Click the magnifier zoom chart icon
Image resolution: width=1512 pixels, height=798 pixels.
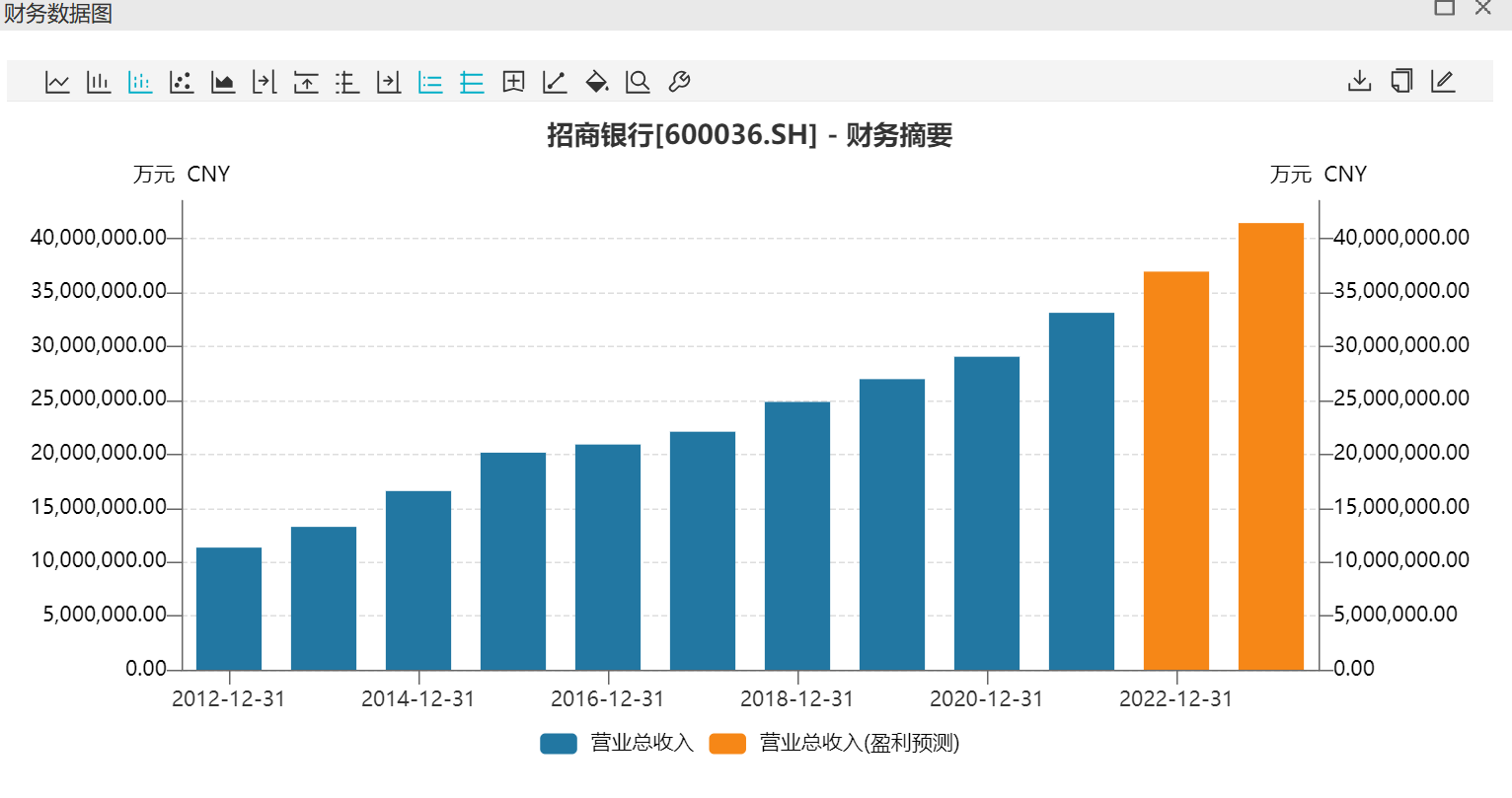(638, 82)
